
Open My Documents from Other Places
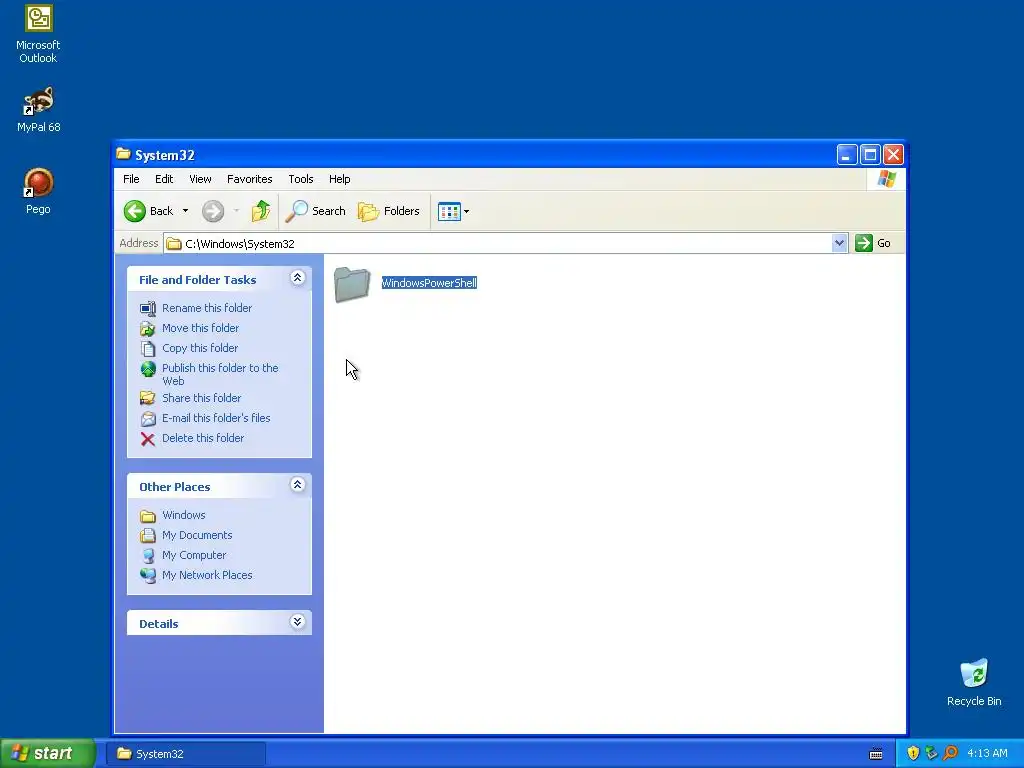pos(197,535)
